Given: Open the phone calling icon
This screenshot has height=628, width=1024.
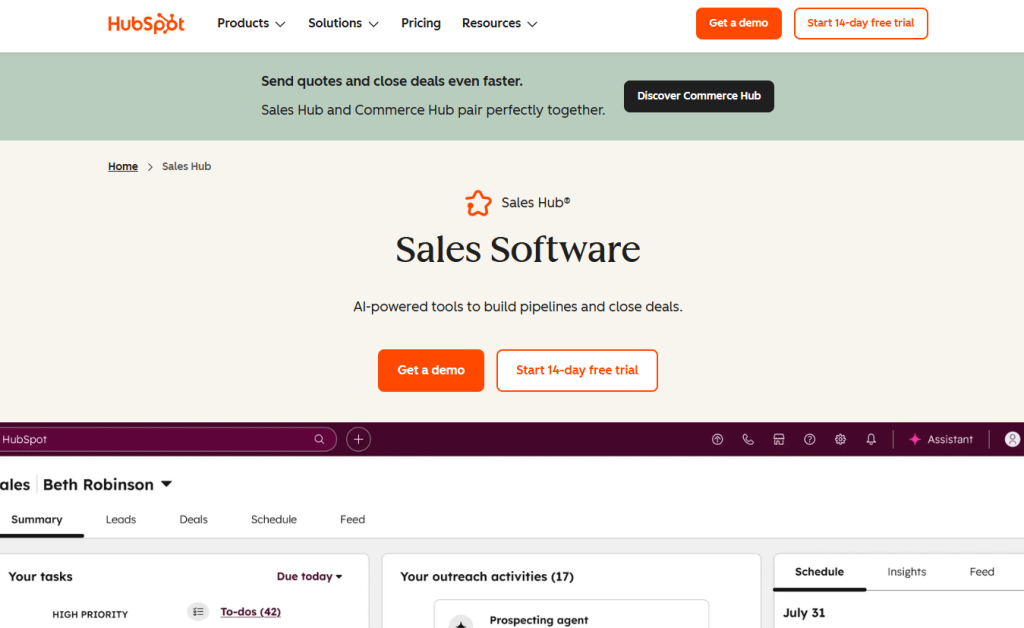Looking at the screenshot, I should [748, 439].
